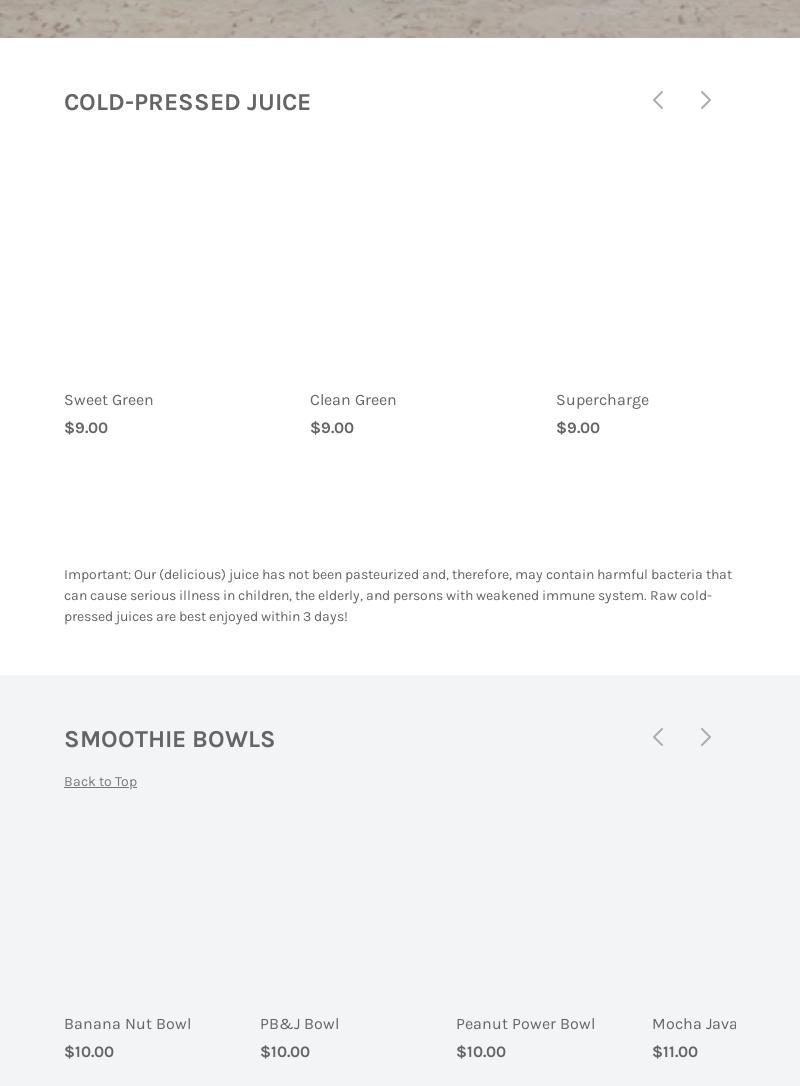
Task: Open the Mocha Java bowl item
Action: coord(694,1024)
